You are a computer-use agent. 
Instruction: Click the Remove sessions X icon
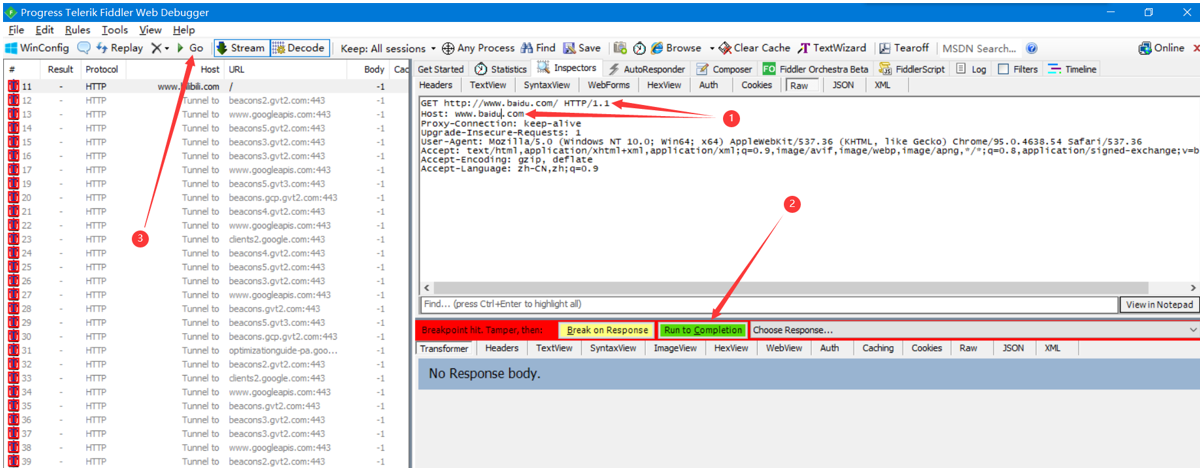point(156,48)
